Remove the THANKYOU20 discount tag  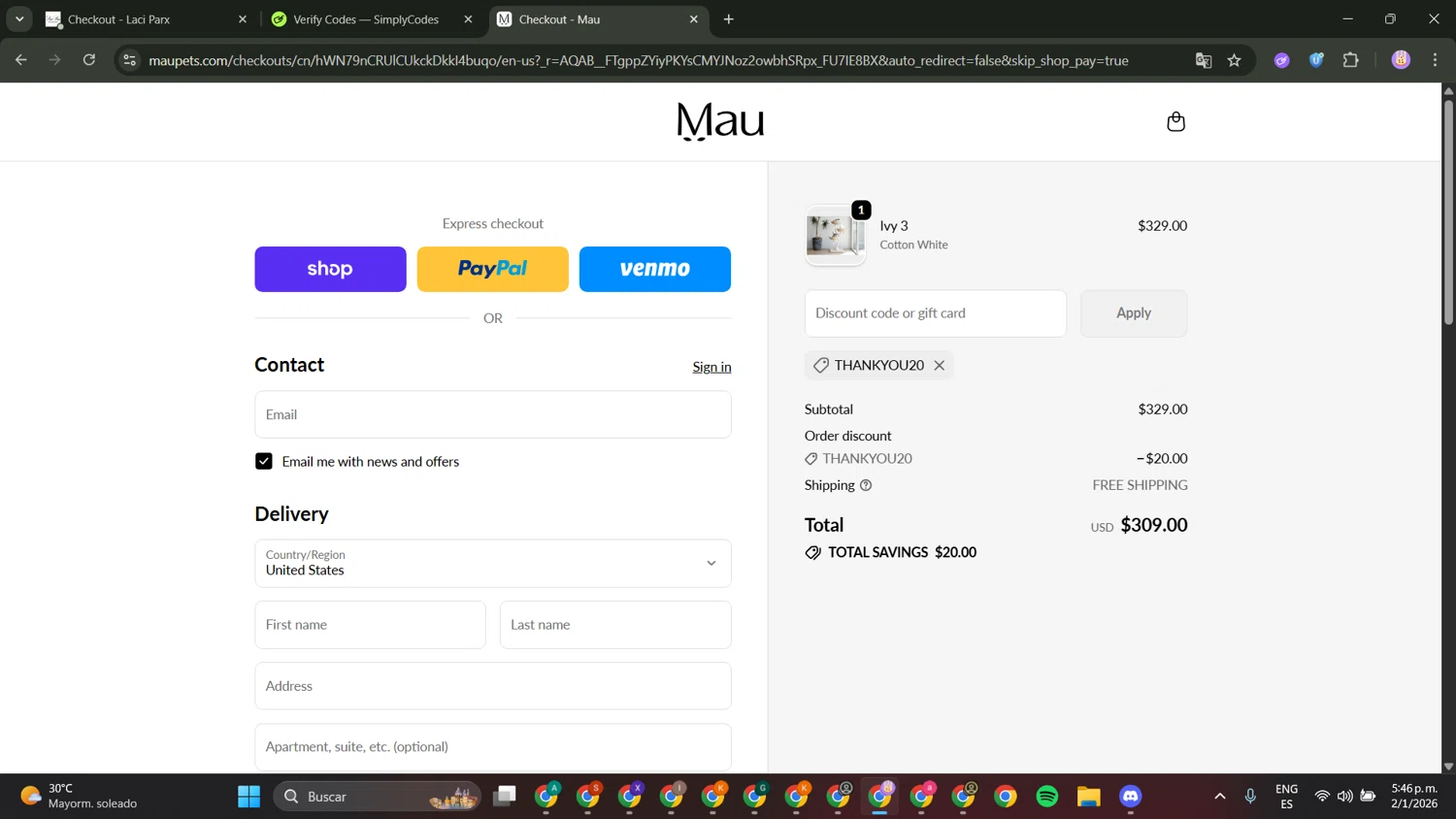pos(939,366)
